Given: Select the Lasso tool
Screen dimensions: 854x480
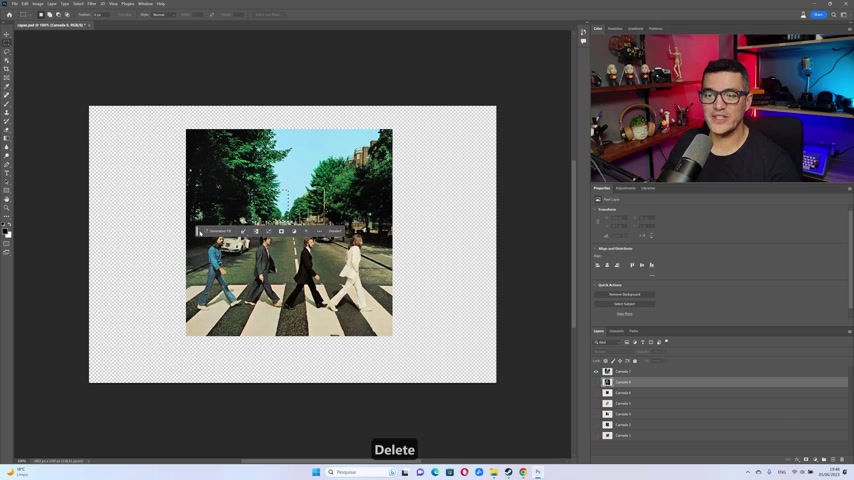Looking at the screenshot, I should (7, 52).
